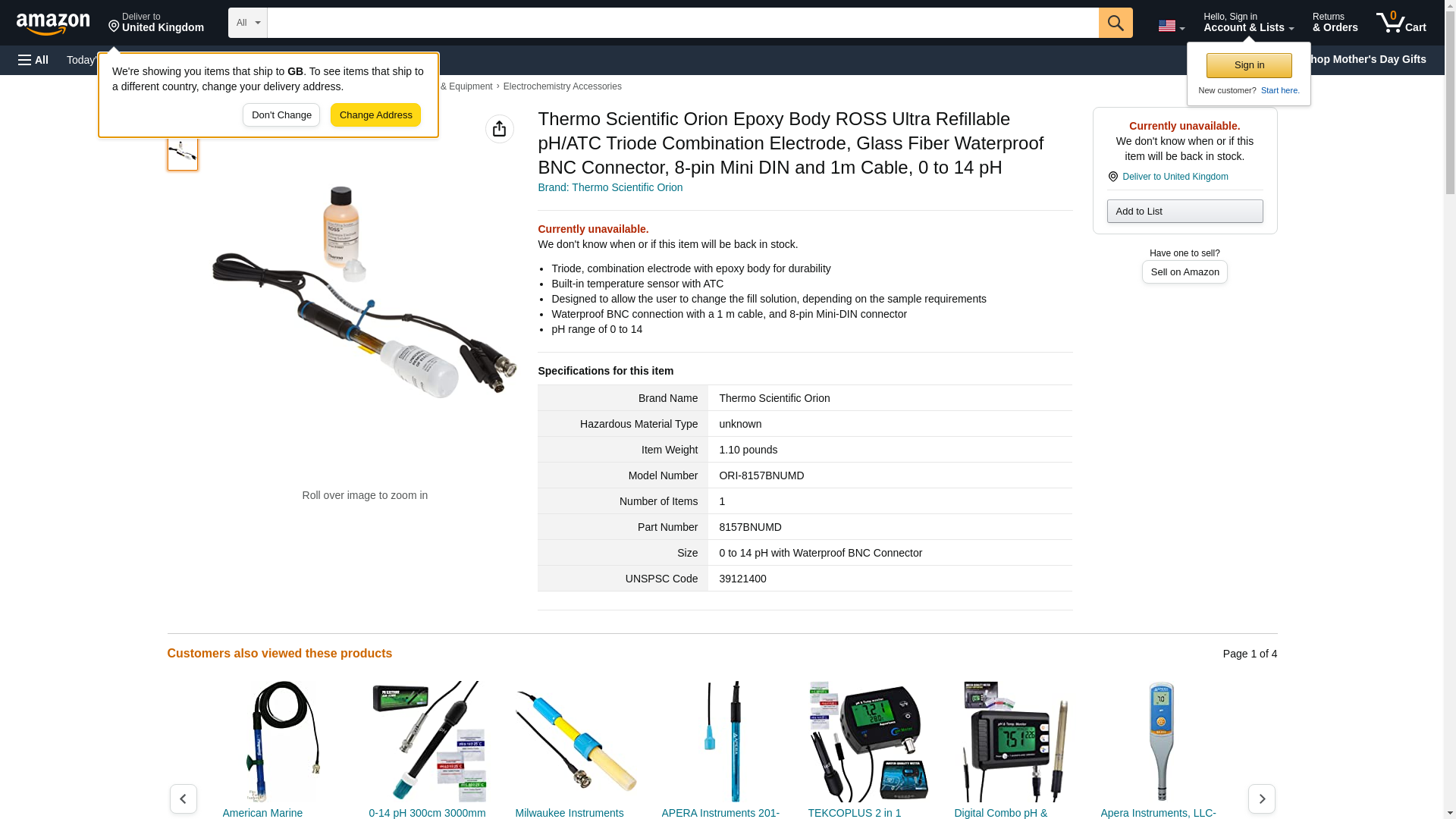Image resolution: width=1456 pixels, height=819 pixels.
Task: Click the carousel previous arrow
Action: click(183, 799)
